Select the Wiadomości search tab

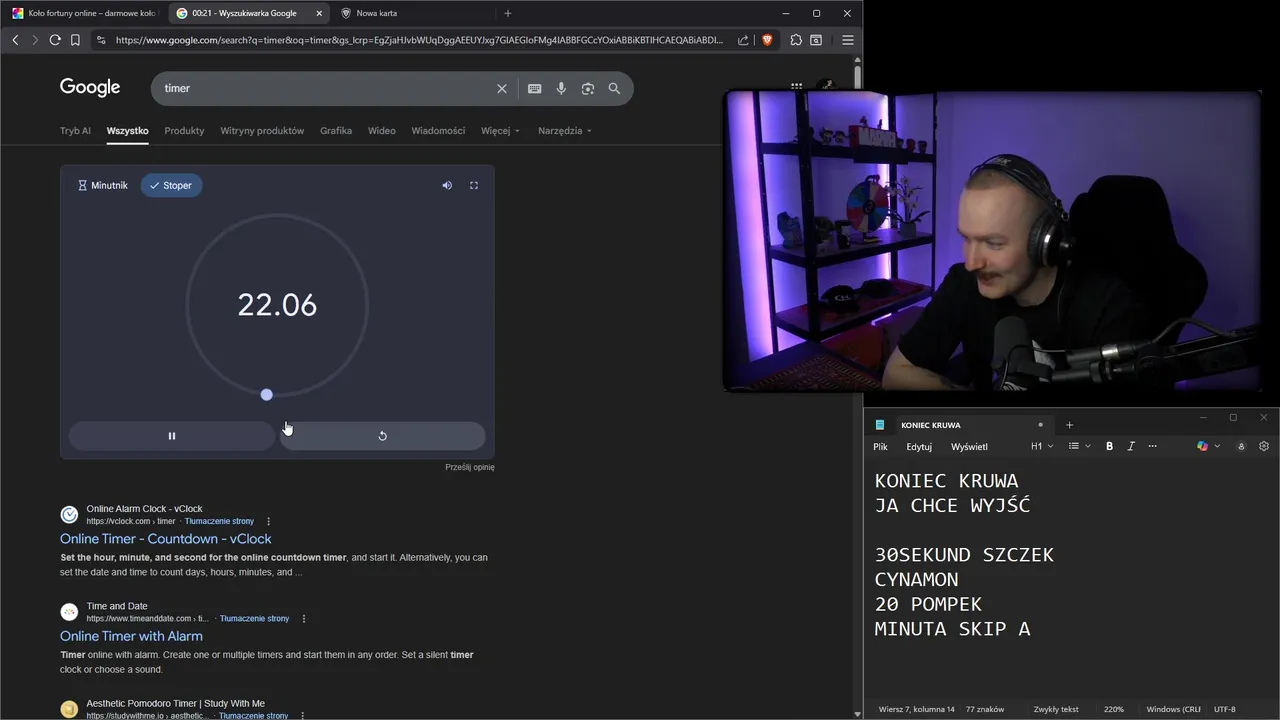click(438, 131)
